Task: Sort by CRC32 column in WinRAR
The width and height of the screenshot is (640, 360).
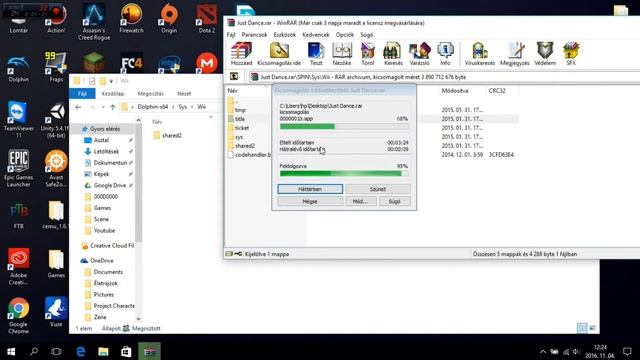Action: point(497,91)
